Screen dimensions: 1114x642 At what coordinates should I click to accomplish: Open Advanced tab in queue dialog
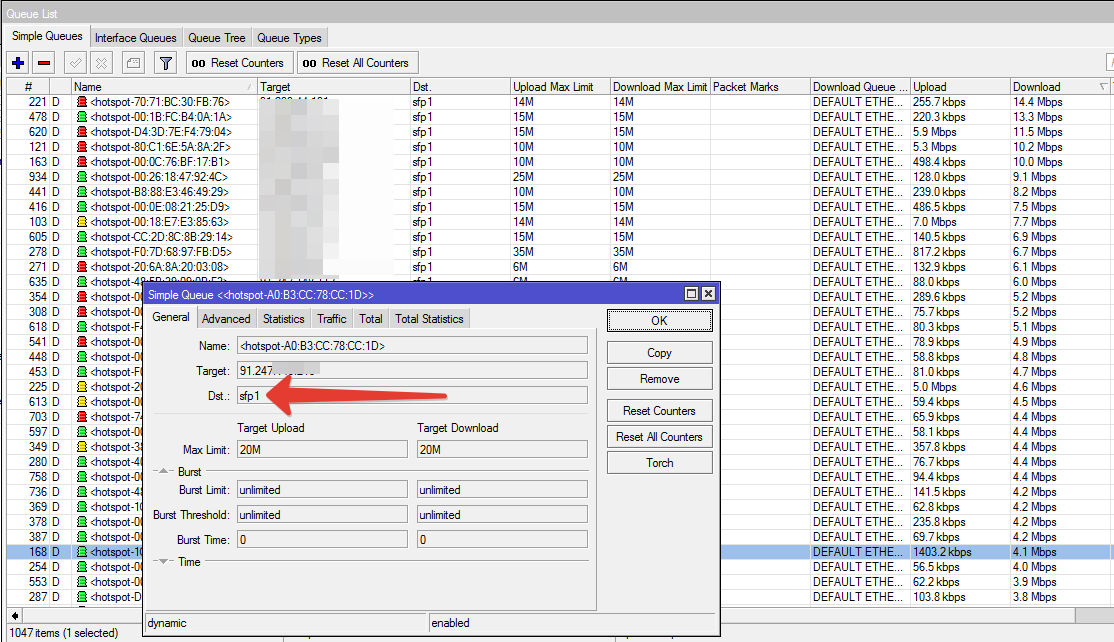[226, 319]
